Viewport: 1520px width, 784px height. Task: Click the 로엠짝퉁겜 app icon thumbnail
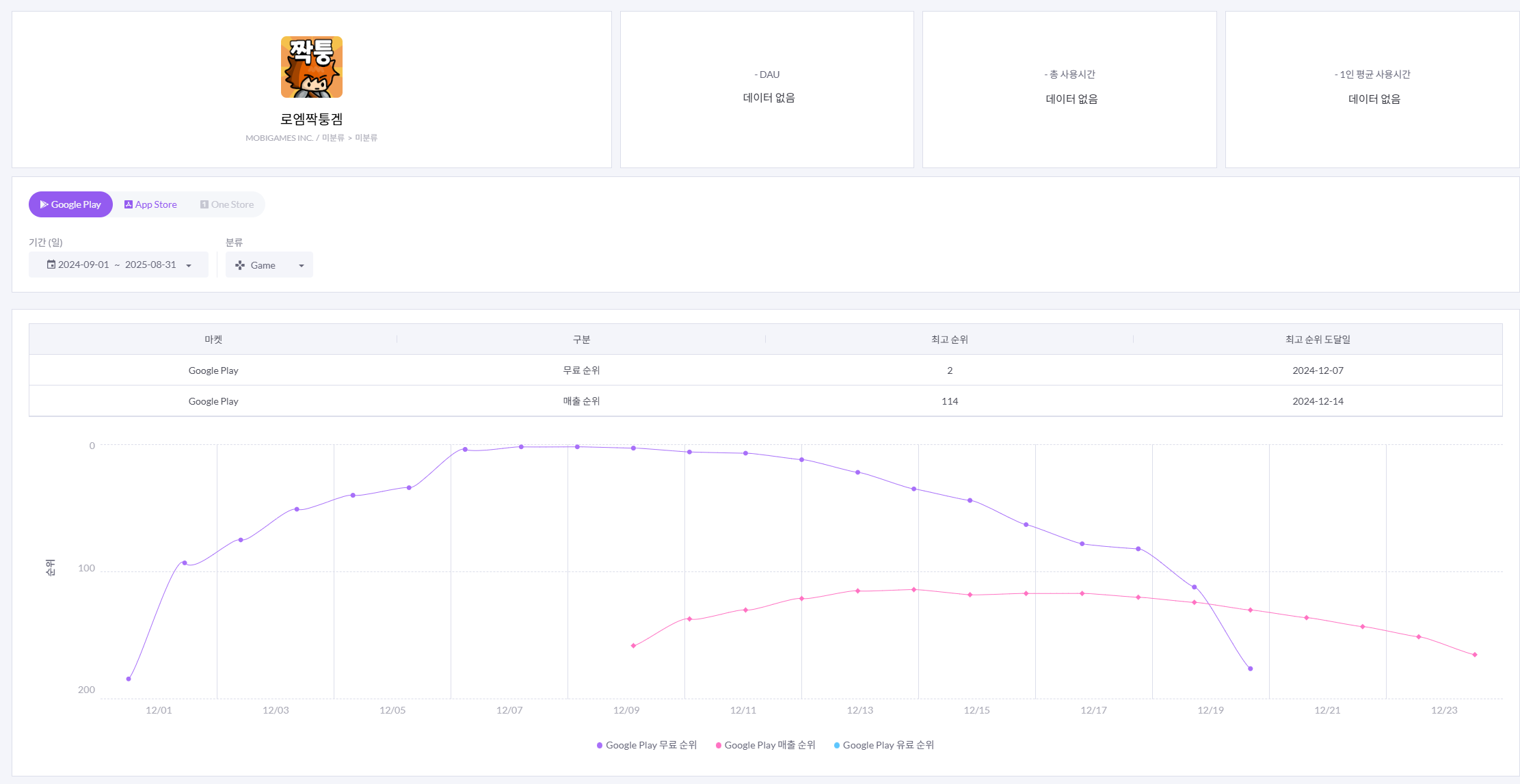point(311,67)
